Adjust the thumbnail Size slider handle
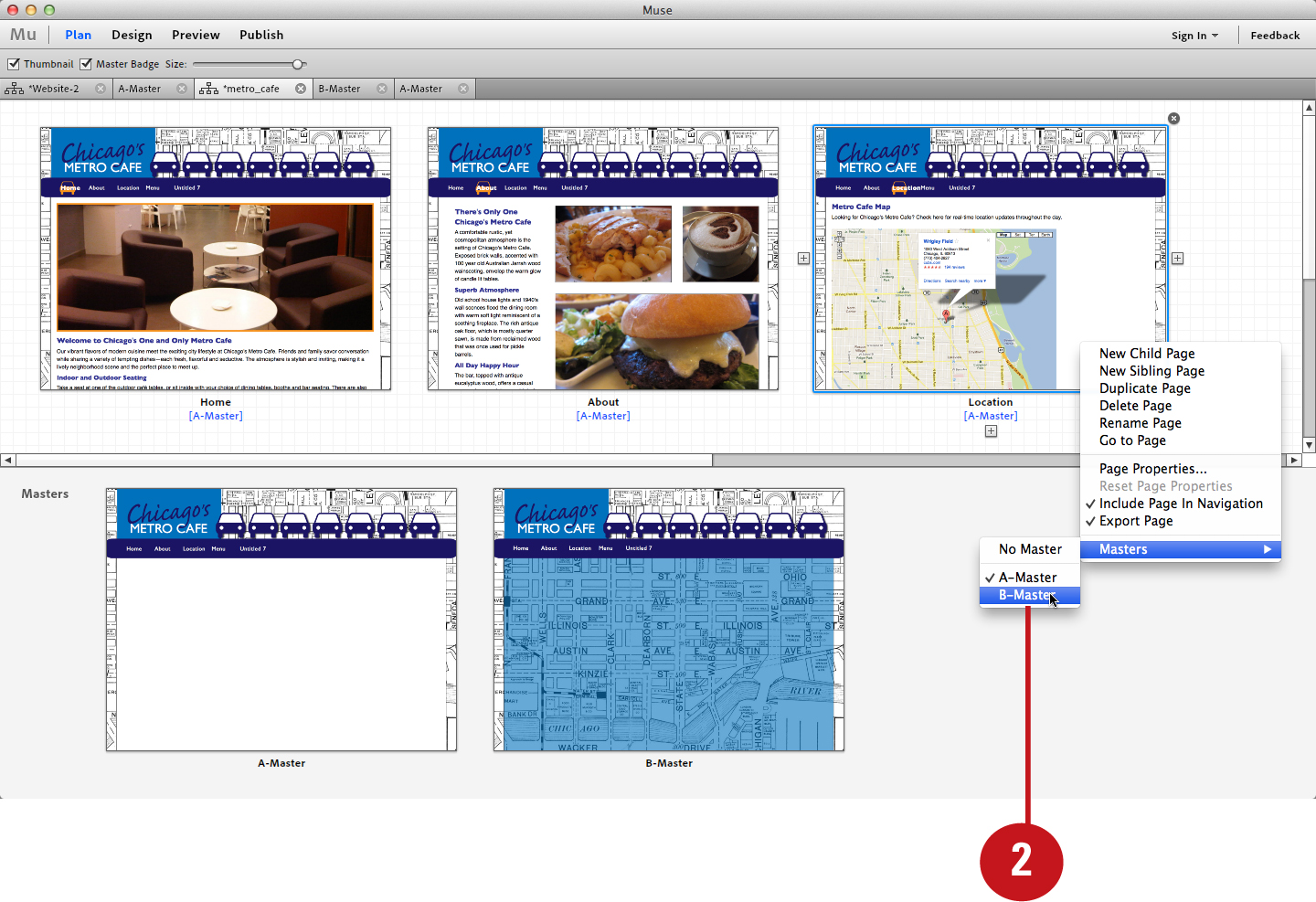This screenshot has width=1316, height=902. [x=298, y=64]
